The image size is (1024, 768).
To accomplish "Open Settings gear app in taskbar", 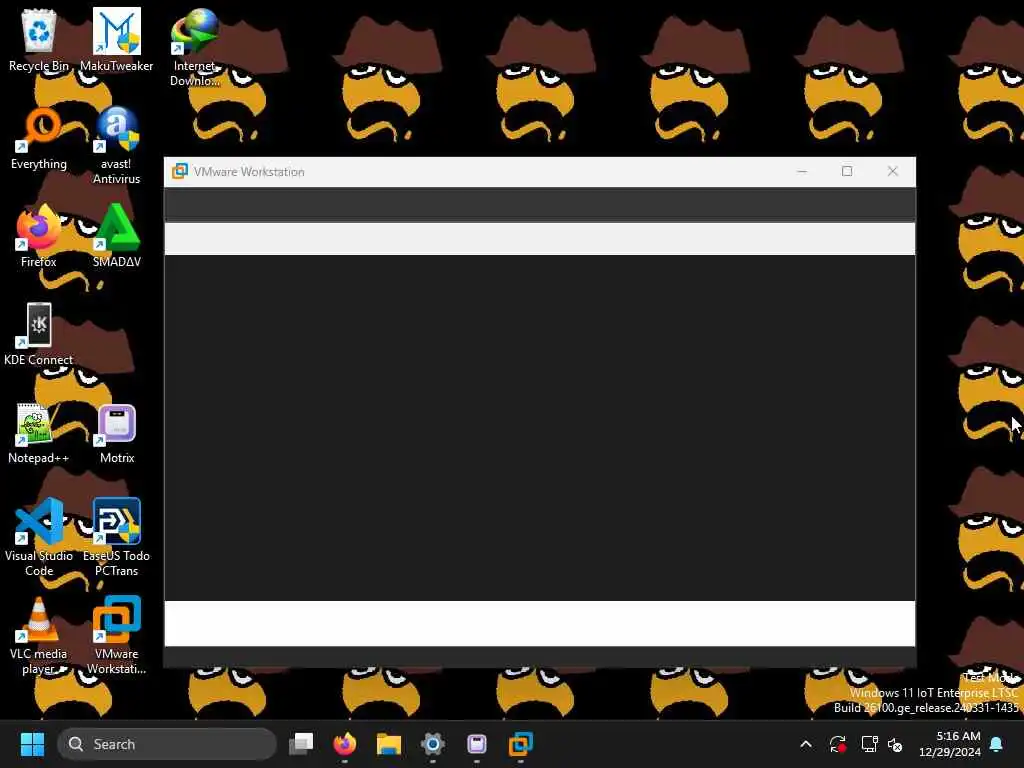I will 432,744.
